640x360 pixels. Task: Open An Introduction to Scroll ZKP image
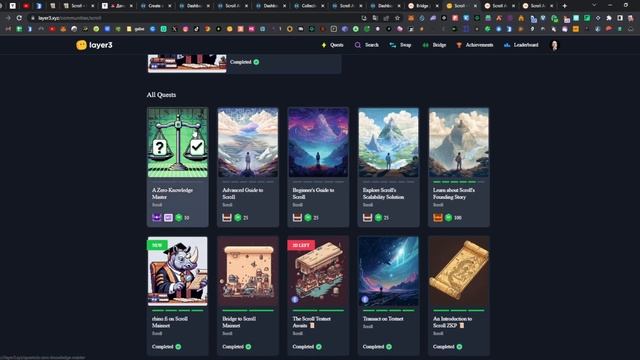[459, 271]
